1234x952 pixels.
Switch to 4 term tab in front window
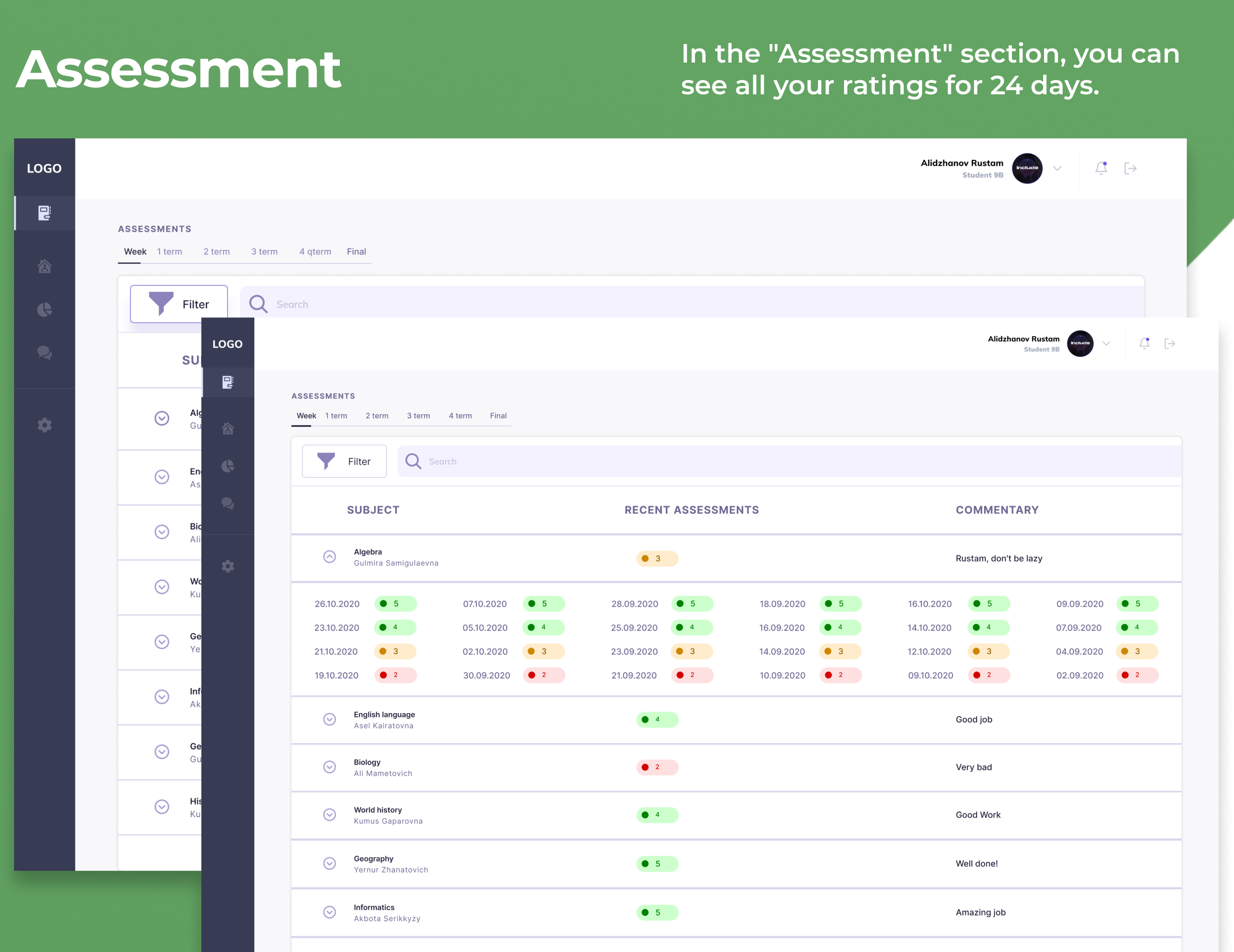pos(460,415)
